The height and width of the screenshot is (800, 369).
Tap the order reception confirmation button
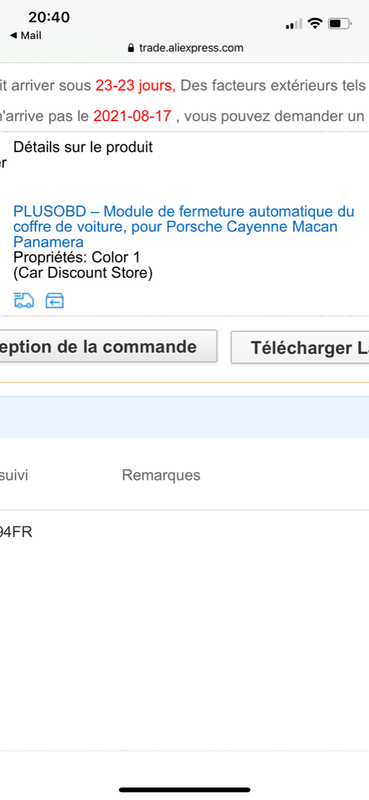pos(109,347)
